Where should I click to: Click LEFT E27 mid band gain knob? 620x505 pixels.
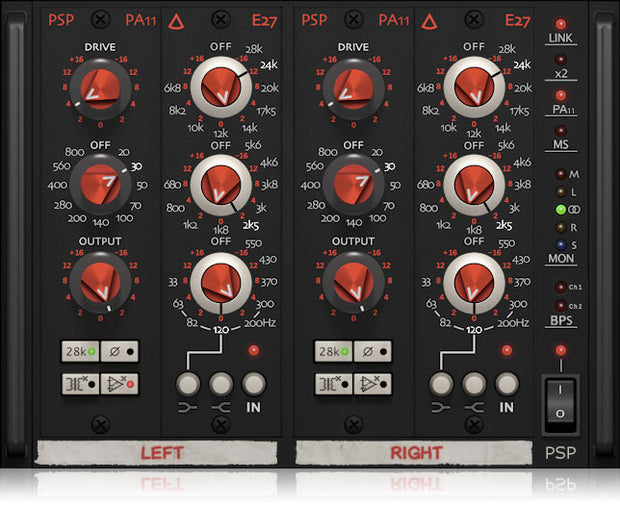click(221, 185)
